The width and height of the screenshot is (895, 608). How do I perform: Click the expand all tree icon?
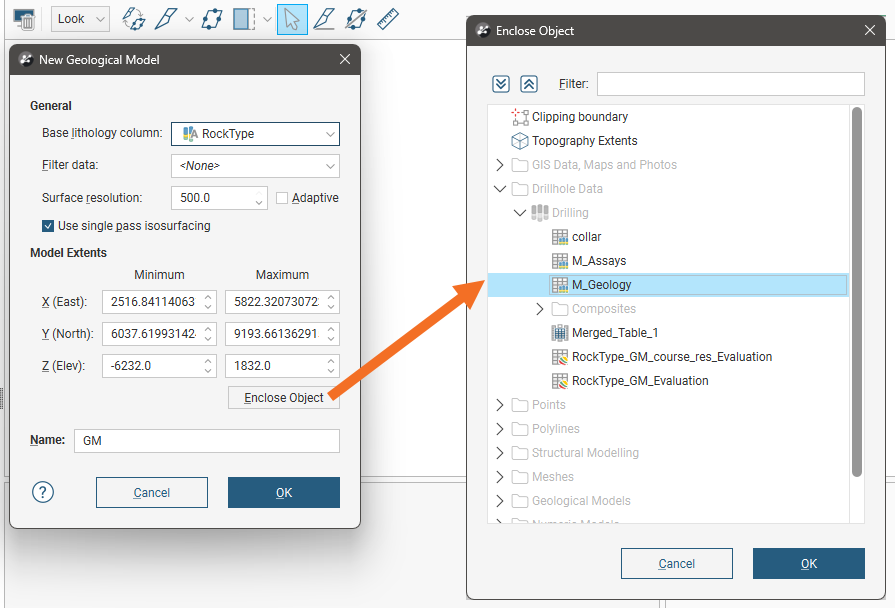coord(502,84)
